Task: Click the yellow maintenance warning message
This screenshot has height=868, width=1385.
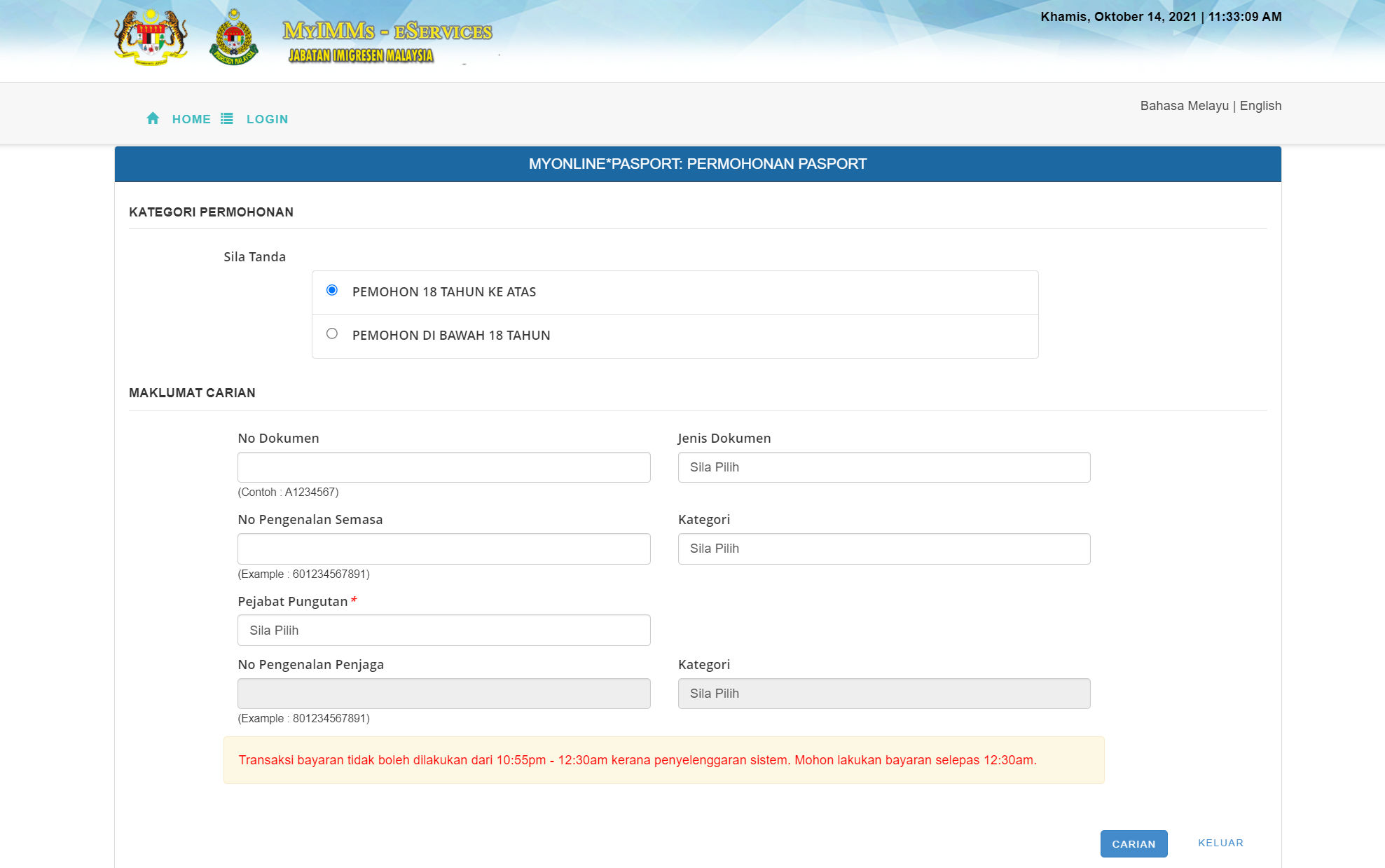Action: [663, 759]
